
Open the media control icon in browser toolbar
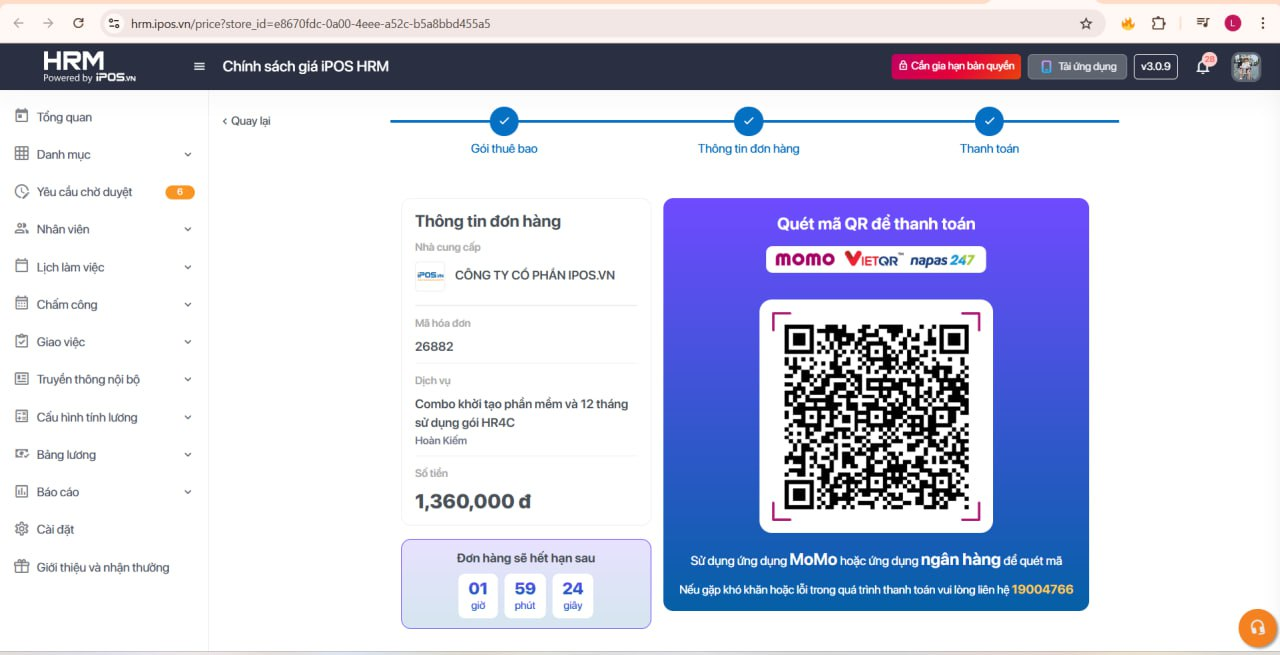[x=1203, y=23]
